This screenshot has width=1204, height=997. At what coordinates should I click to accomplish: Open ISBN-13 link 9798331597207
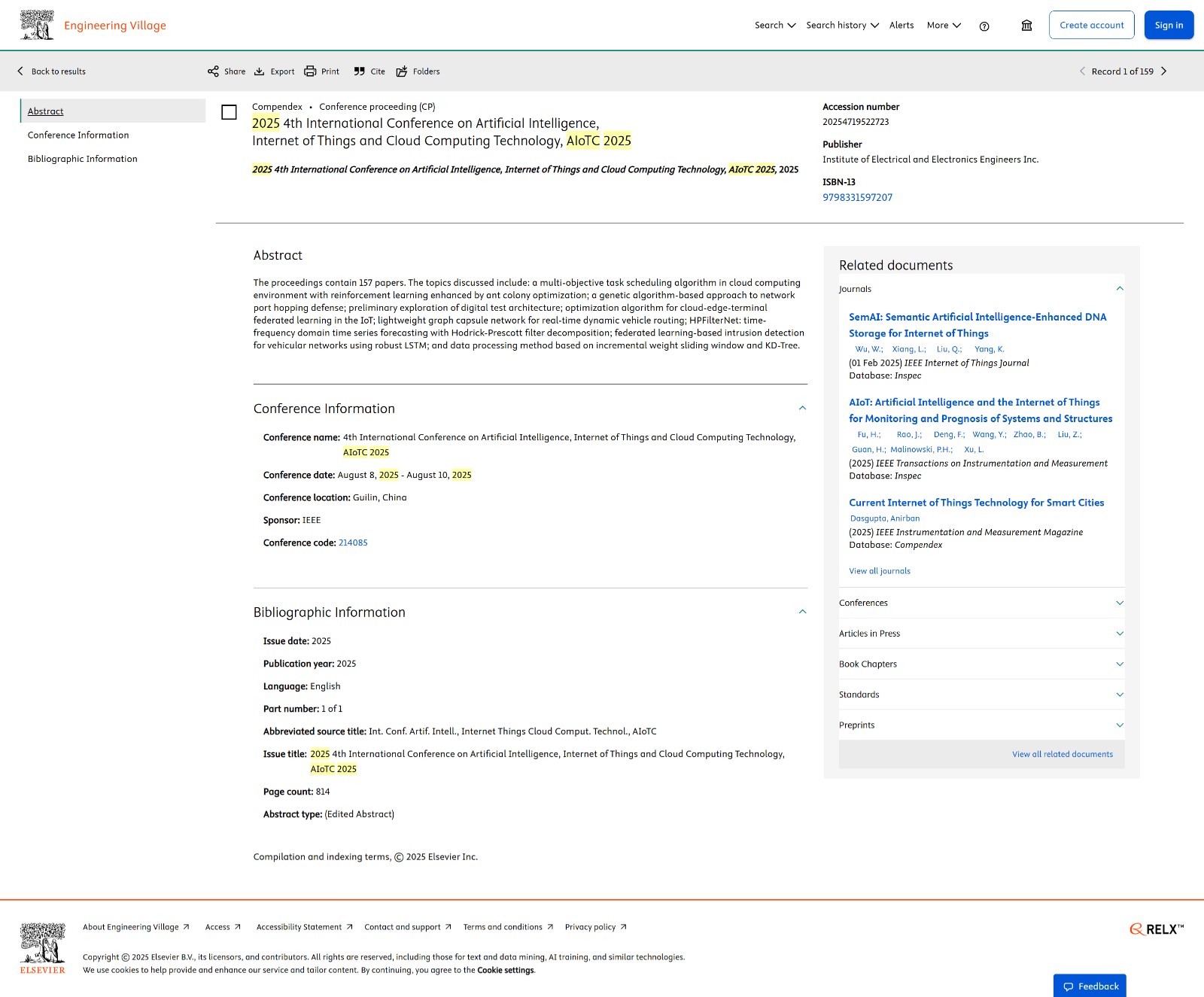pos(857,197)
